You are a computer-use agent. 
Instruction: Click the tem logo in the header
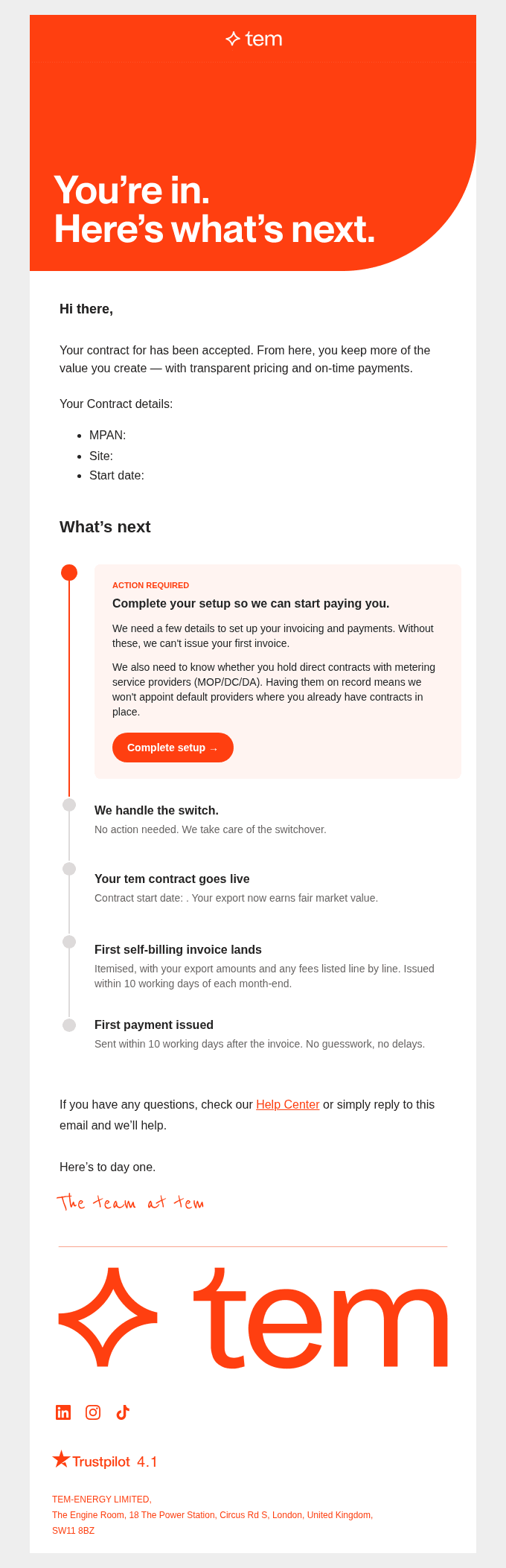[x=253, y=39]
